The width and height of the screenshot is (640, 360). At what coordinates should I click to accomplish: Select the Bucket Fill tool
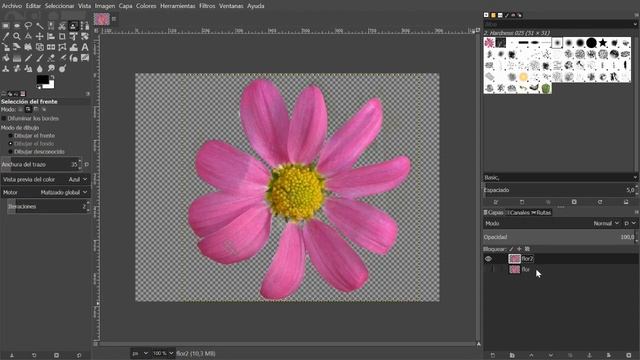6,58
